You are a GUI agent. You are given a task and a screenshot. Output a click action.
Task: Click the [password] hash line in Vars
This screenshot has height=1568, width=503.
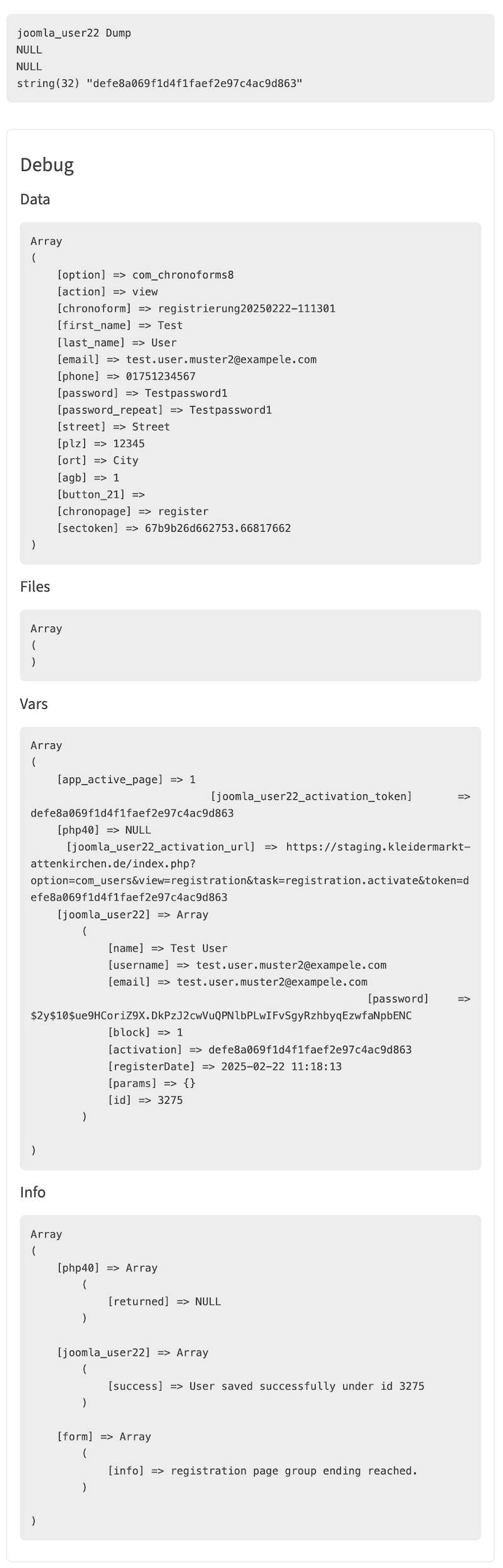[250, 1007]
